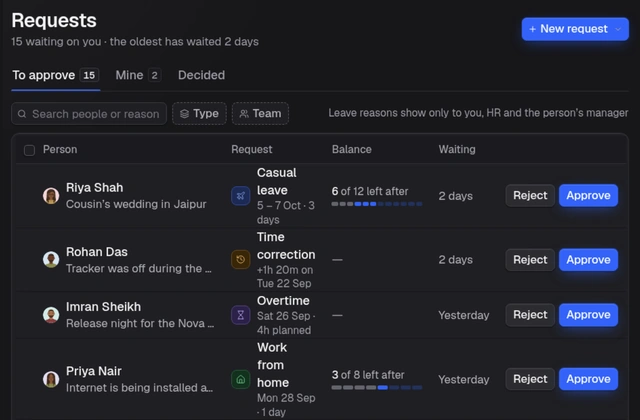Approve Rohan Das's time correction
Viewport: 640px width, 420px height.
(x=588, y=260)
